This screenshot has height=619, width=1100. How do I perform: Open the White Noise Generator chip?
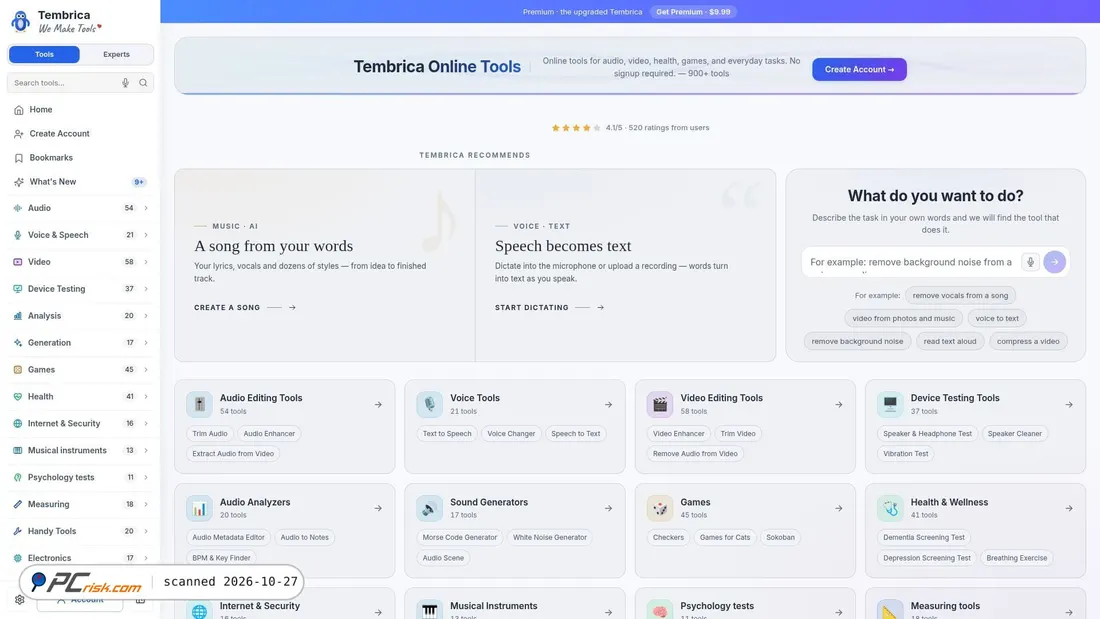pyautogui.click(x=549, y=538)
